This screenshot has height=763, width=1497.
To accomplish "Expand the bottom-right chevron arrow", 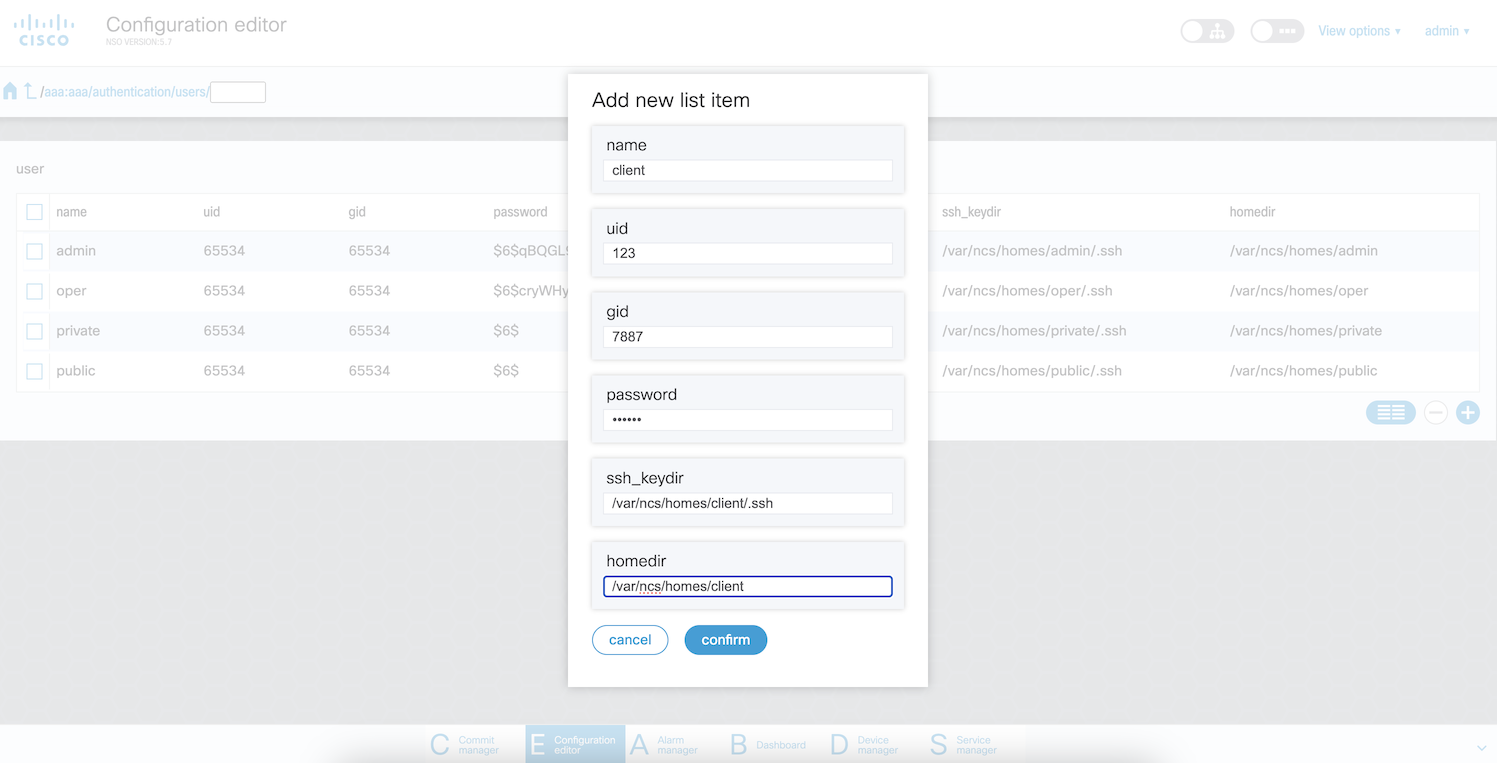I will pos(1481,748).
